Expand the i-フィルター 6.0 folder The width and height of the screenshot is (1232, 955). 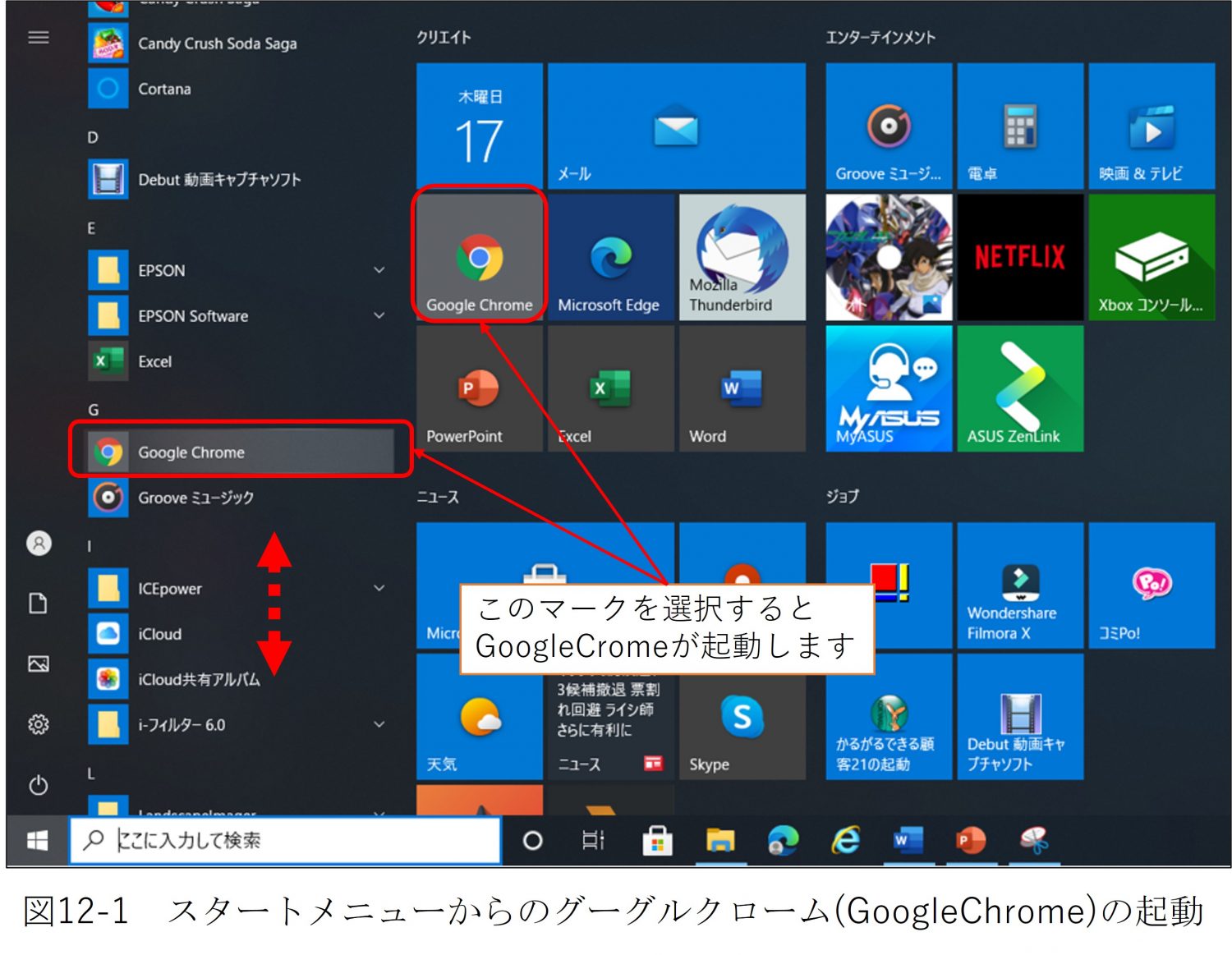coord(379,724)
